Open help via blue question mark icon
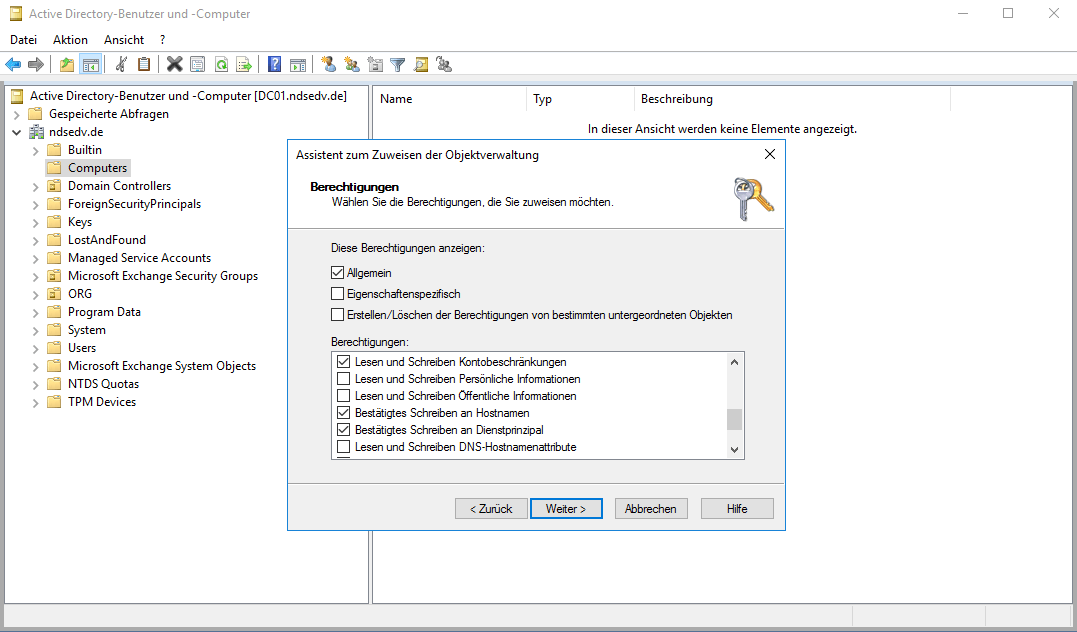The width and height of the screenshot is (1077, 632). pos(274,65)
